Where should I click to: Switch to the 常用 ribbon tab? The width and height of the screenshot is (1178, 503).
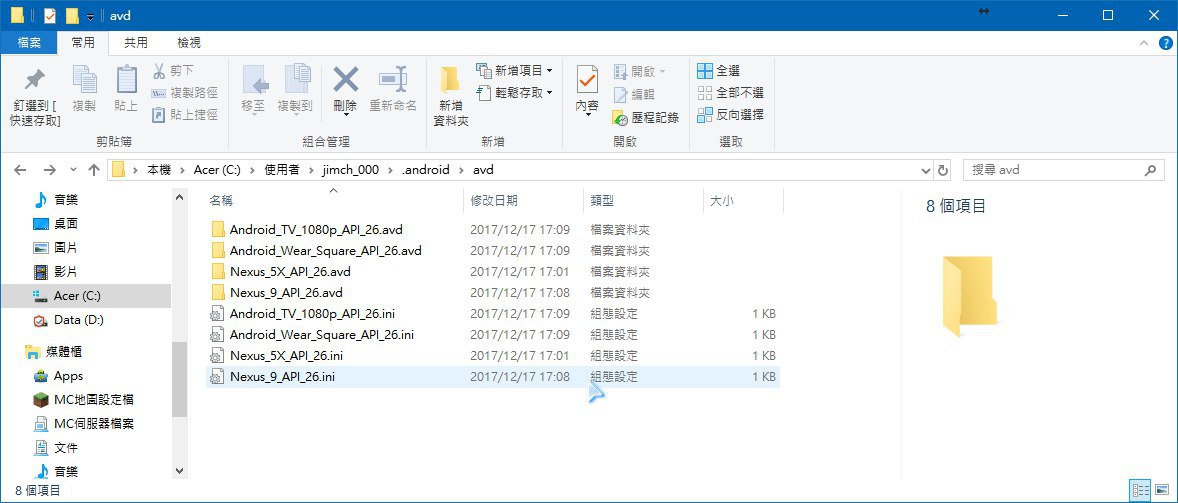[x=83, y=43]
